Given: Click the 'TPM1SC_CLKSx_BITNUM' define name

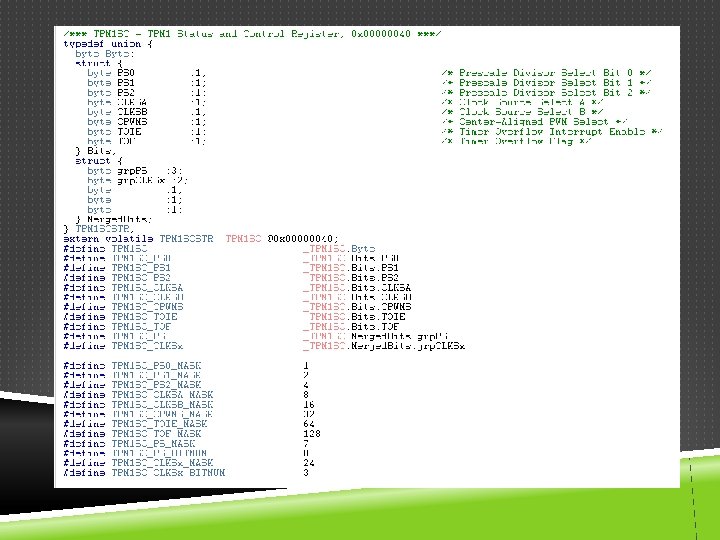Looking at the screenshot, I should click(168, 472).
